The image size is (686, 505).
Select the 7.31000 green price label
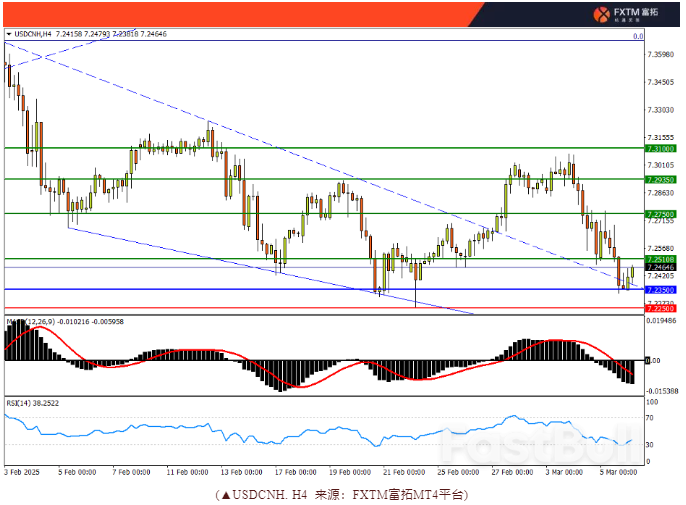[x=660, y=148]
